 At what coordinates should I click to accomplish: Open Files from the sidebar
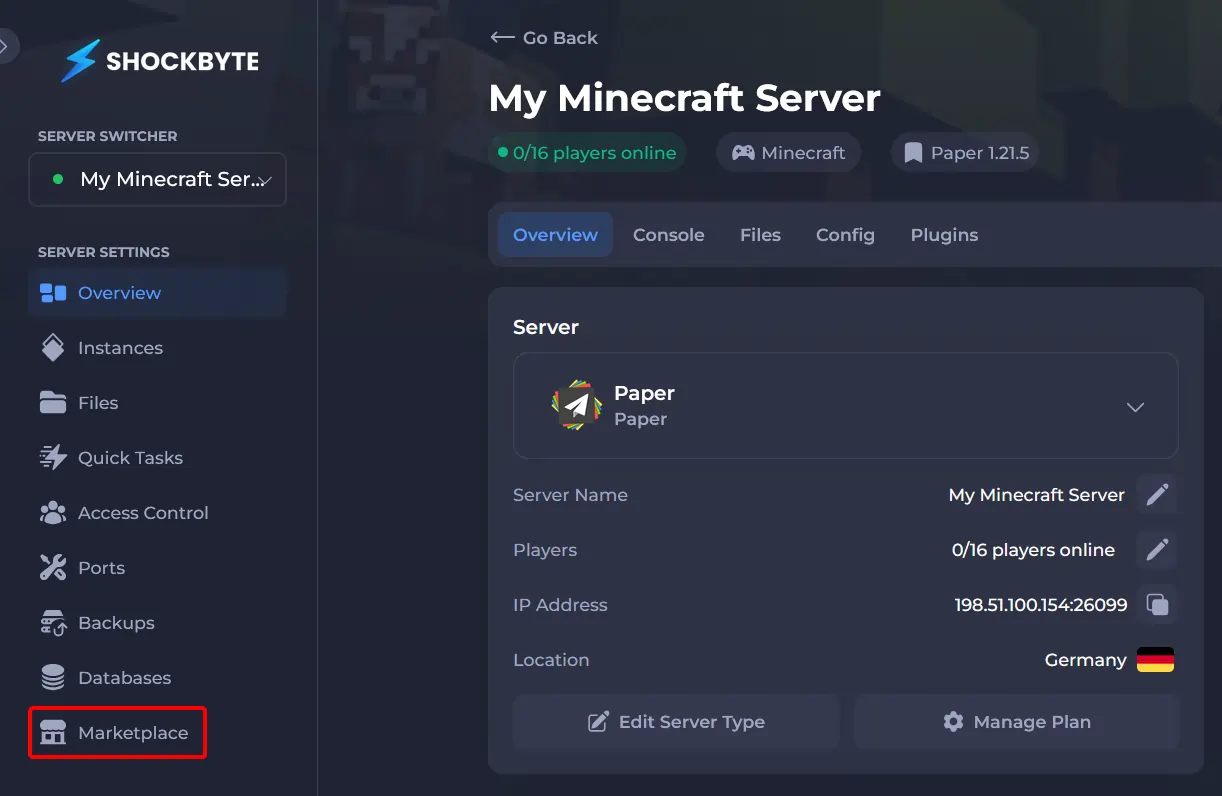[98, 403]
